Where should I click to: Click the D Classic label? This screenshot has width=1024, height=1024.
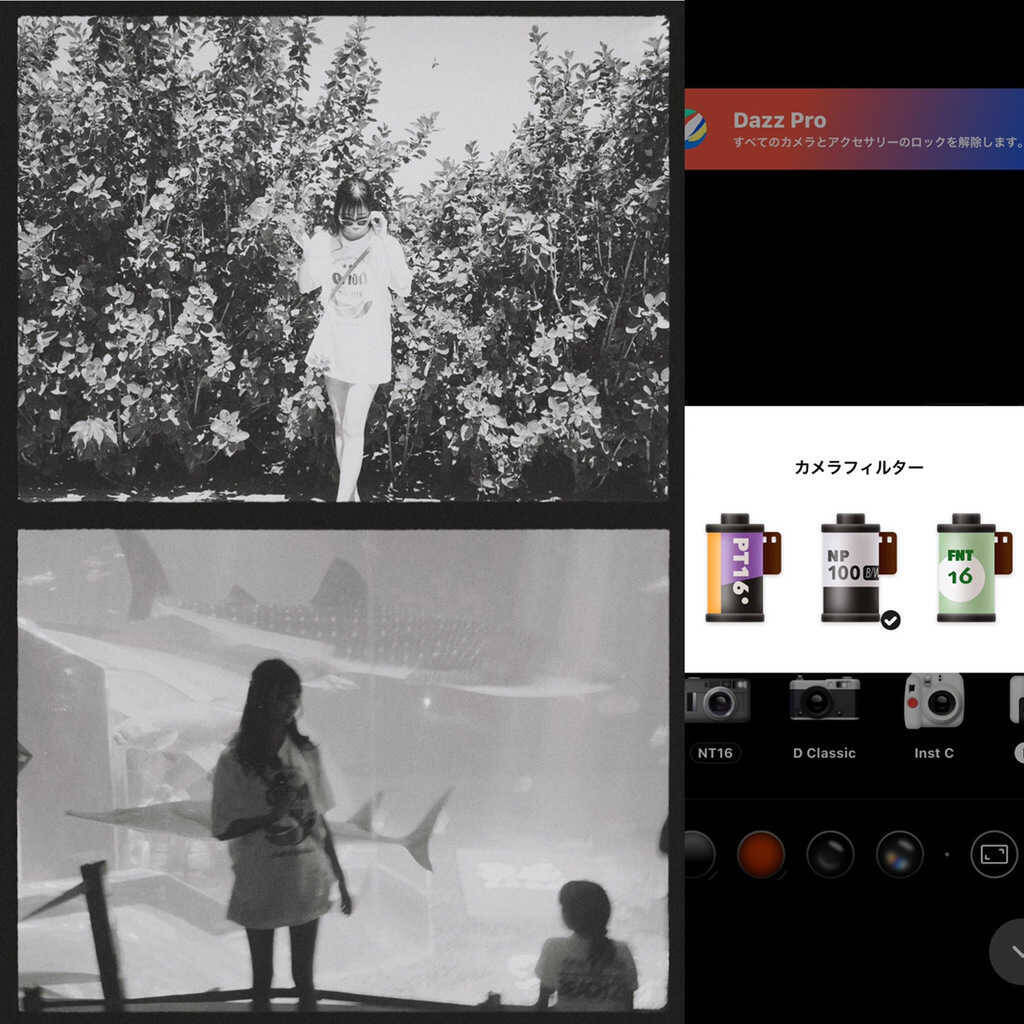pos(824,753)
